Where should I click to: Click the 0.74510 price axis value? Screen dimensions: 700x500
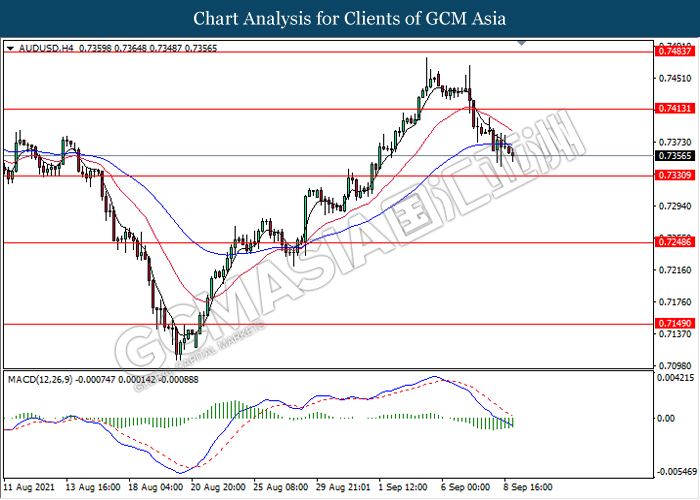675,79
